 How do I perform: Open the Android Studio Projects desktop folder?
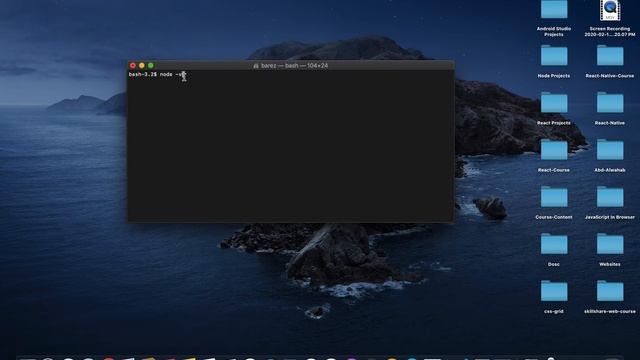point(554,10)
